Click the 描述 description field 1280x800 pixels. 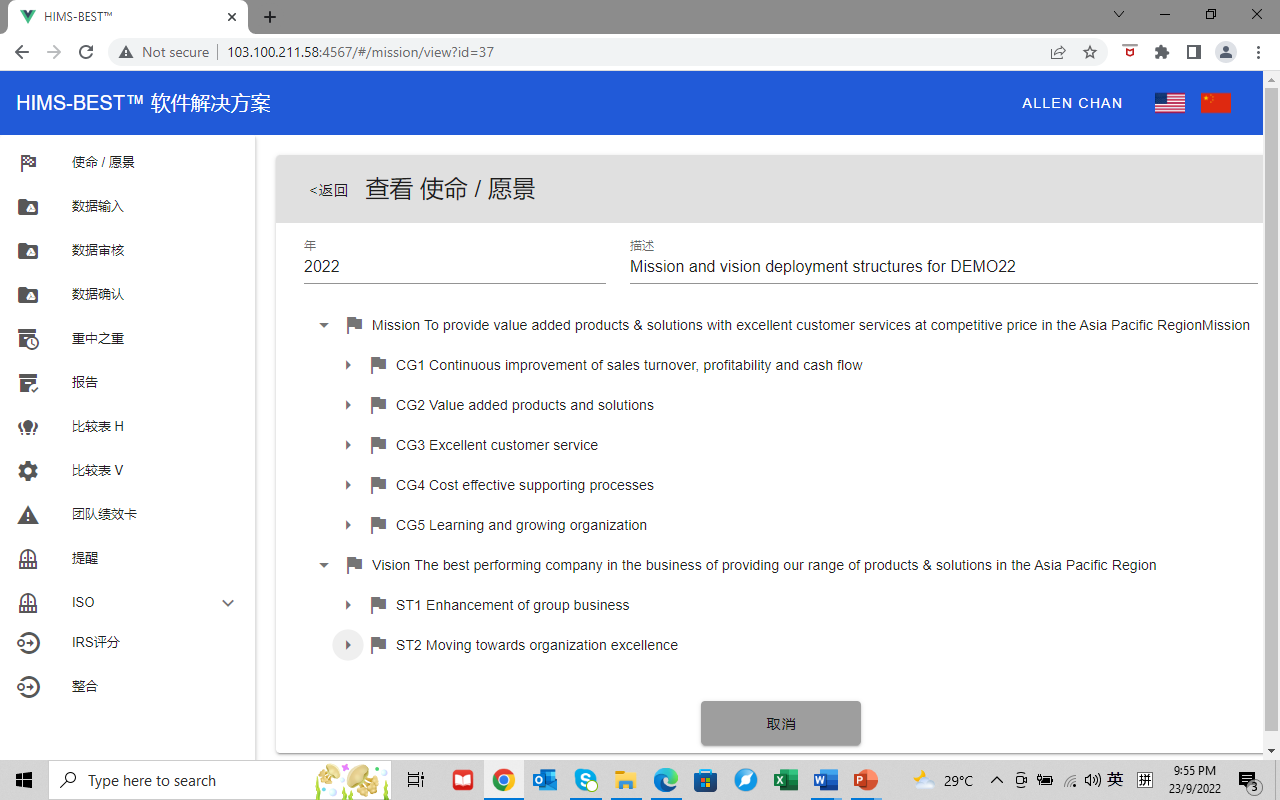tap(942, 267)
